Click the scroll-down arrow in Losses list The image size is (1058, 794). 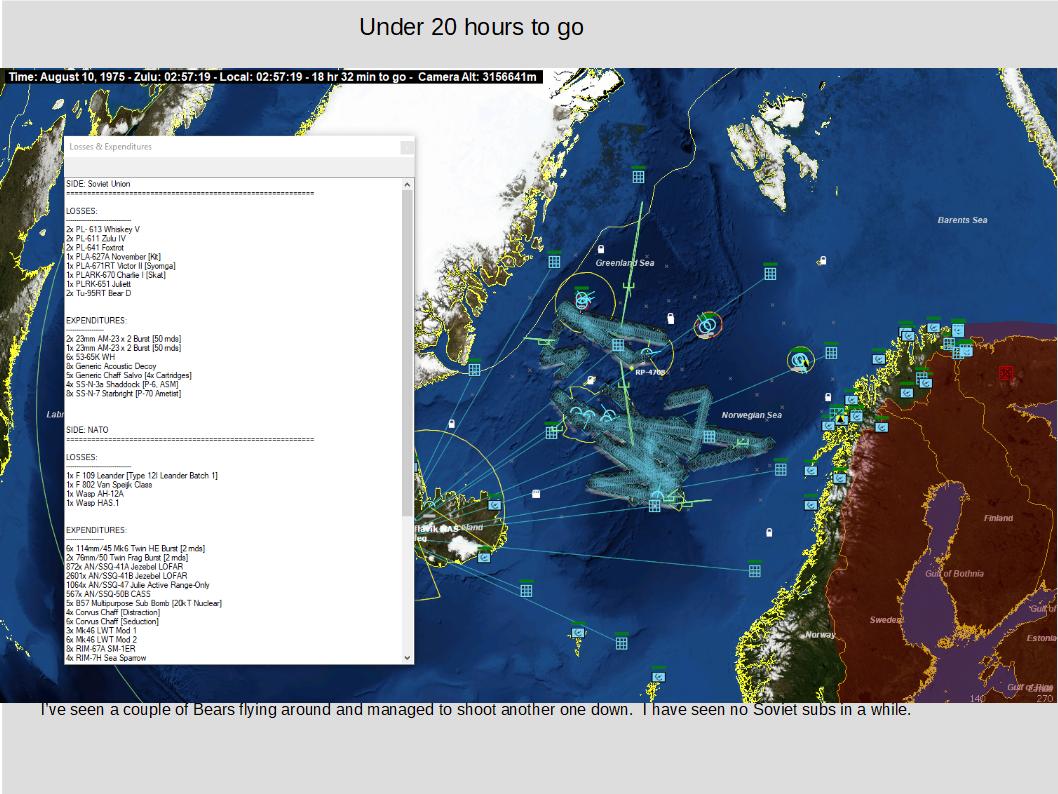click(x=407, y=658)
